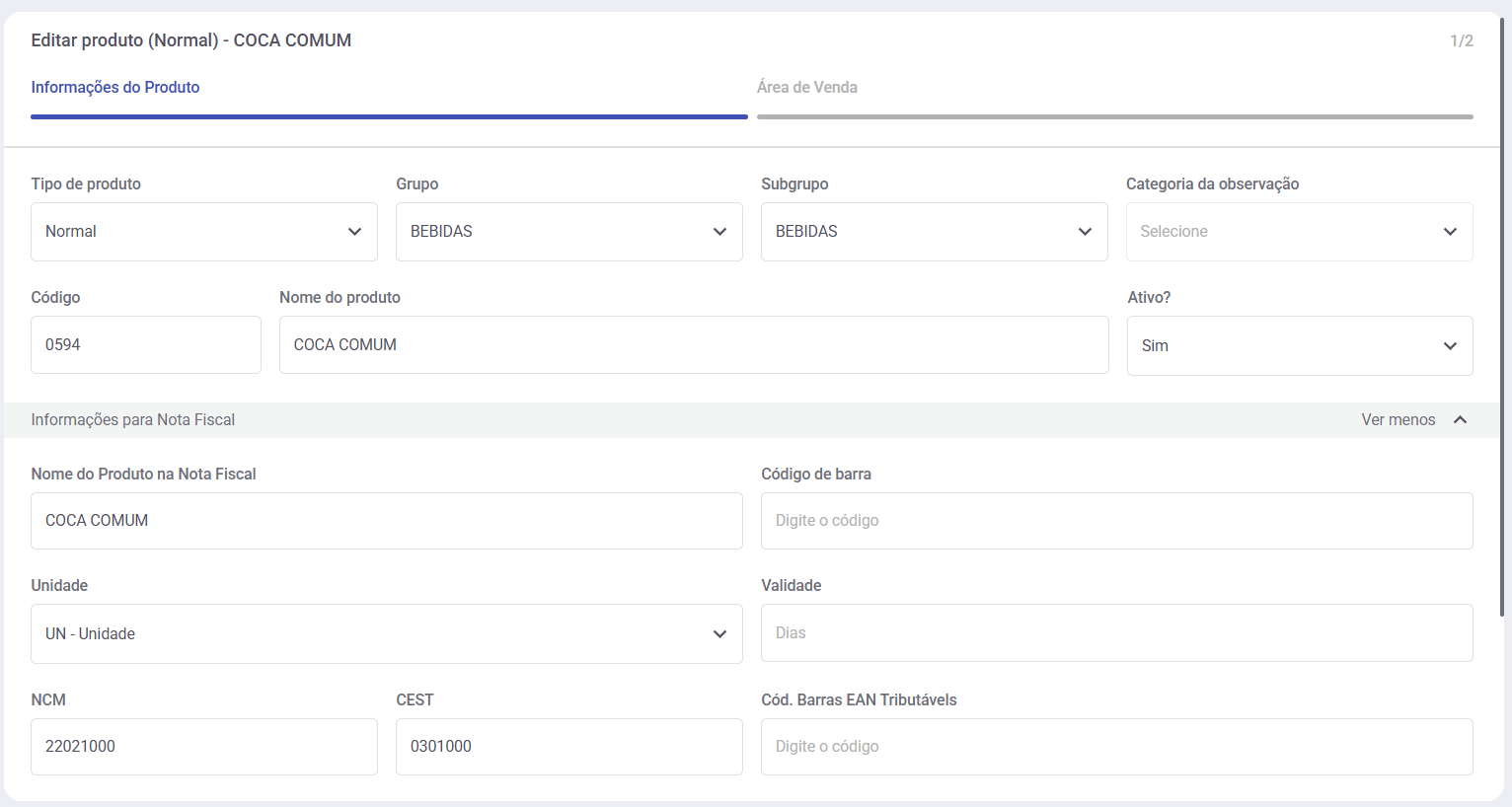Screen dimensions: 1512x807
Task: Edit the Nome do Produto na Nota Fiscal field
Action: point(387,521)
